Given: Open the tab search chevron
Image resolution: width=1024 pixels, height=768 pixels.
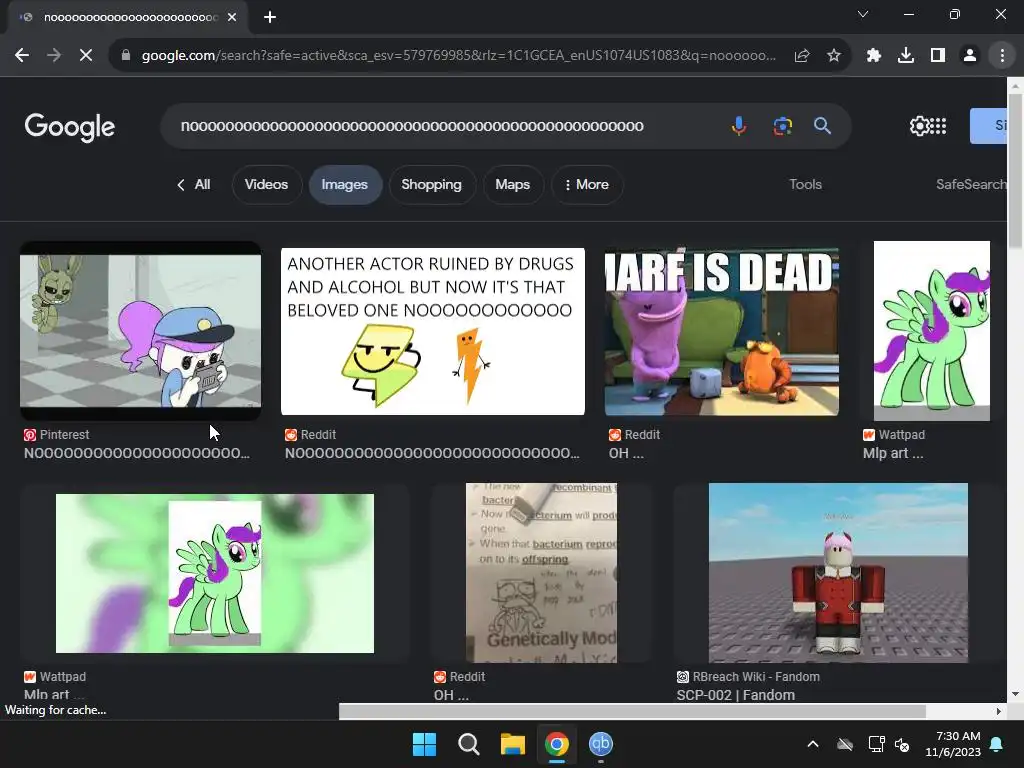Looking at the screenshot, I should click(863, 14).
